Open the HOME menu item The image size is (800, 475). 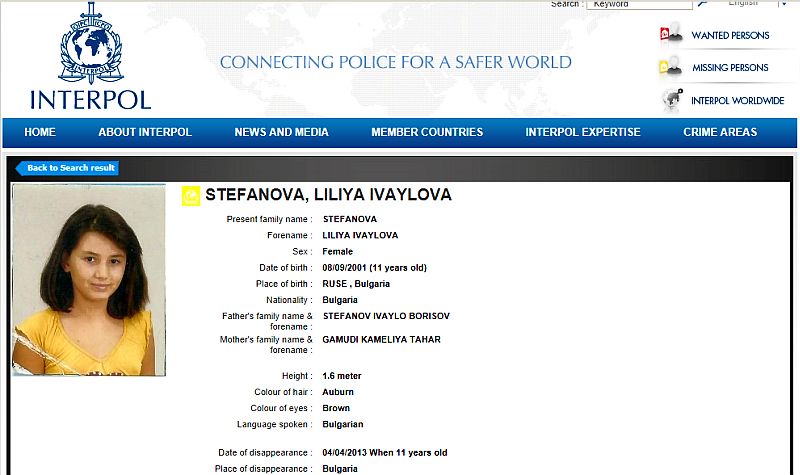(40, 132)
